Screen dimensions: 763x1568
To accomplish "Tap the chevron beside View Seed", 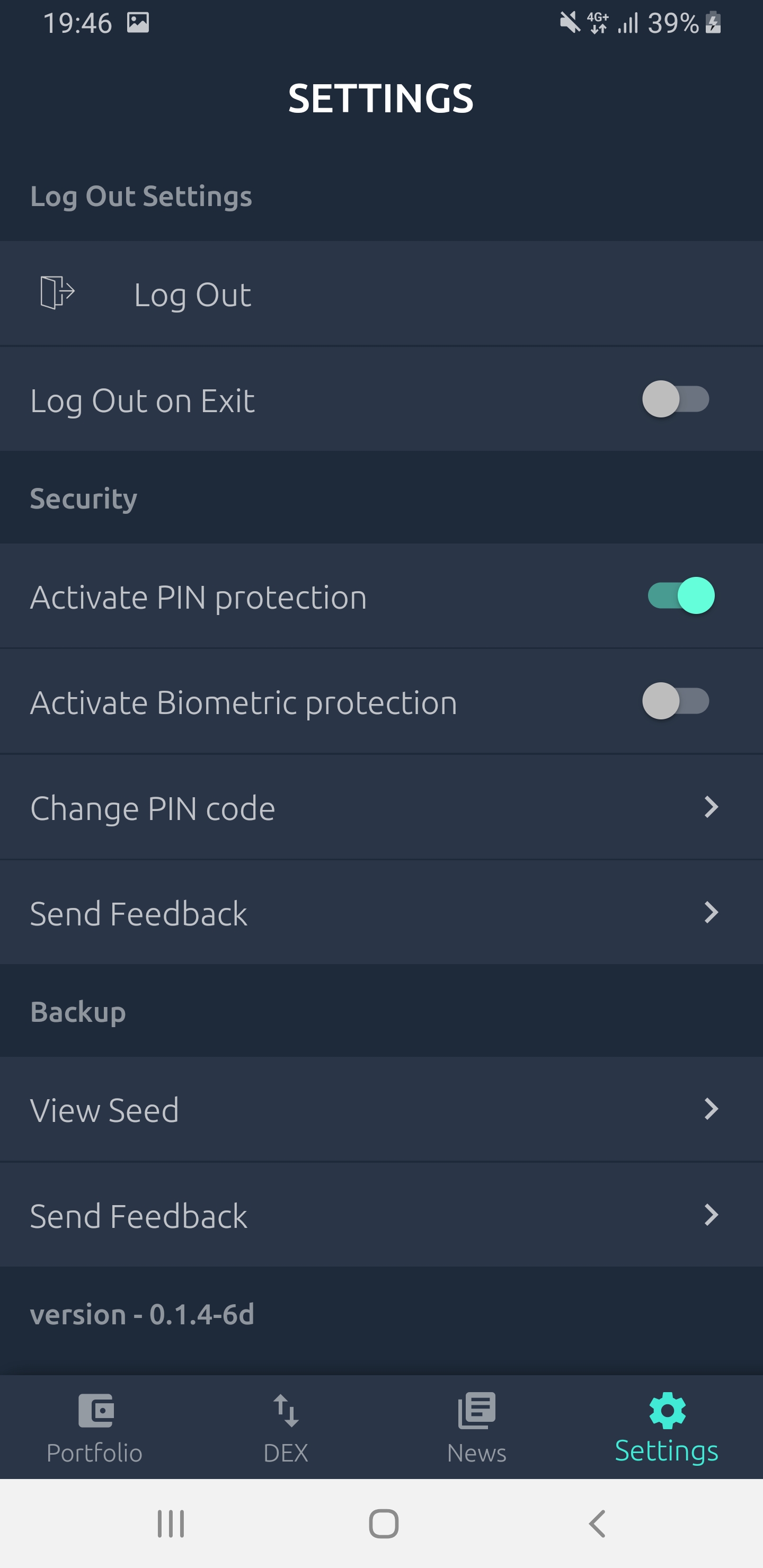I will [x=711, y=1109].
